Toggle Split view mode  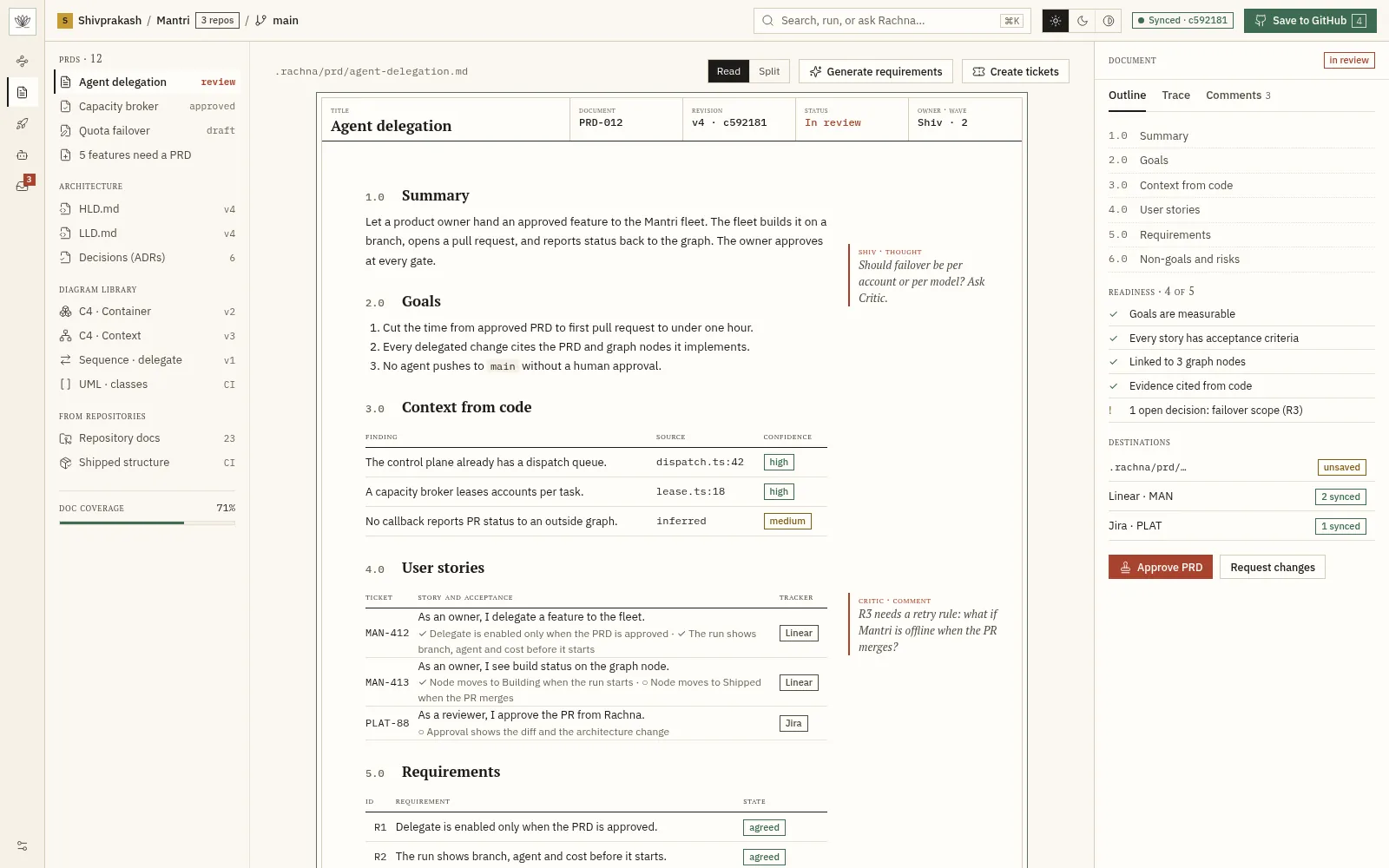(x=769, y=71)
